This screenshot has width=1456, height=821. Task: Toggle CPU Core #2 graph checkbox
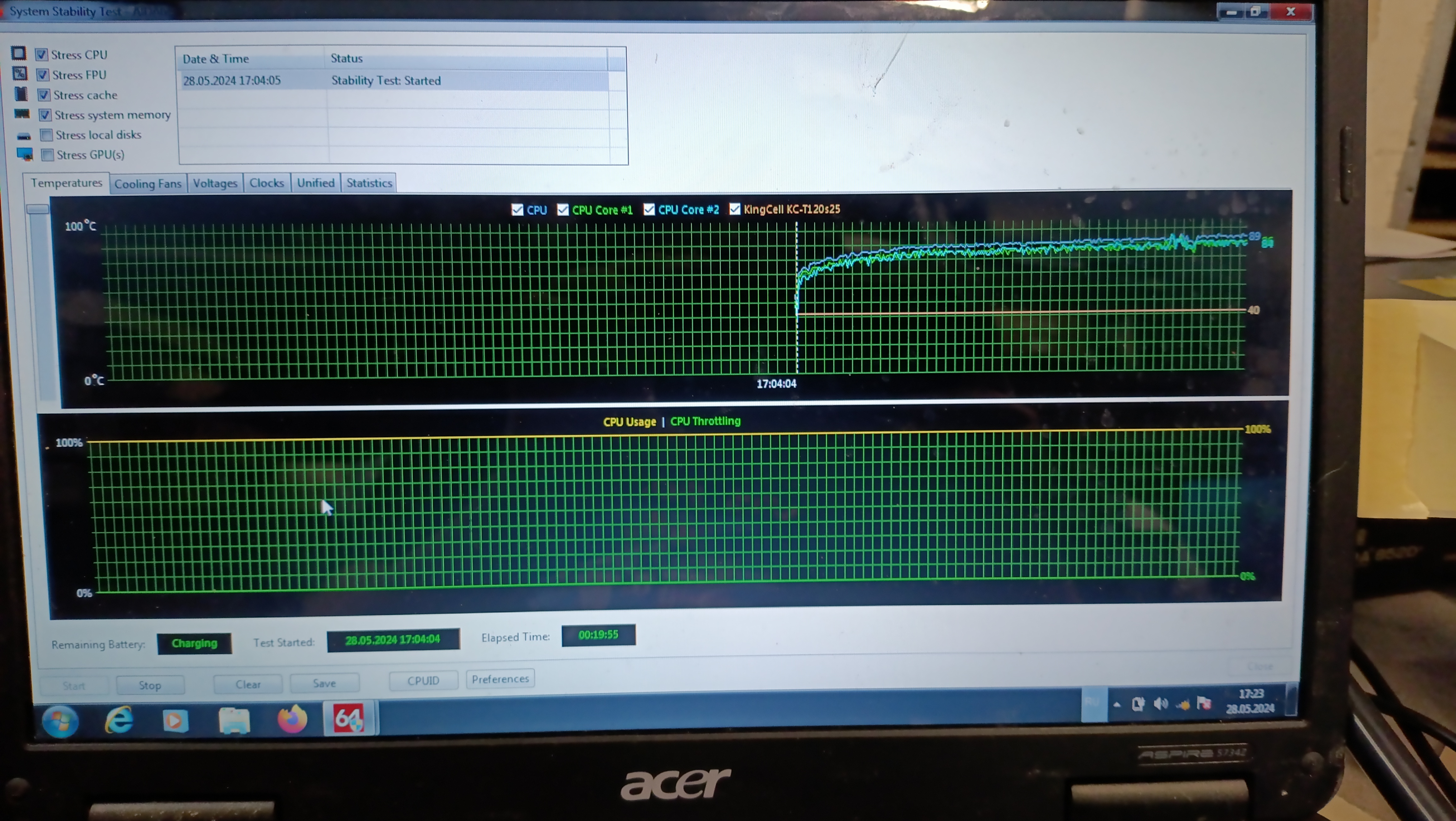point(649,210)
